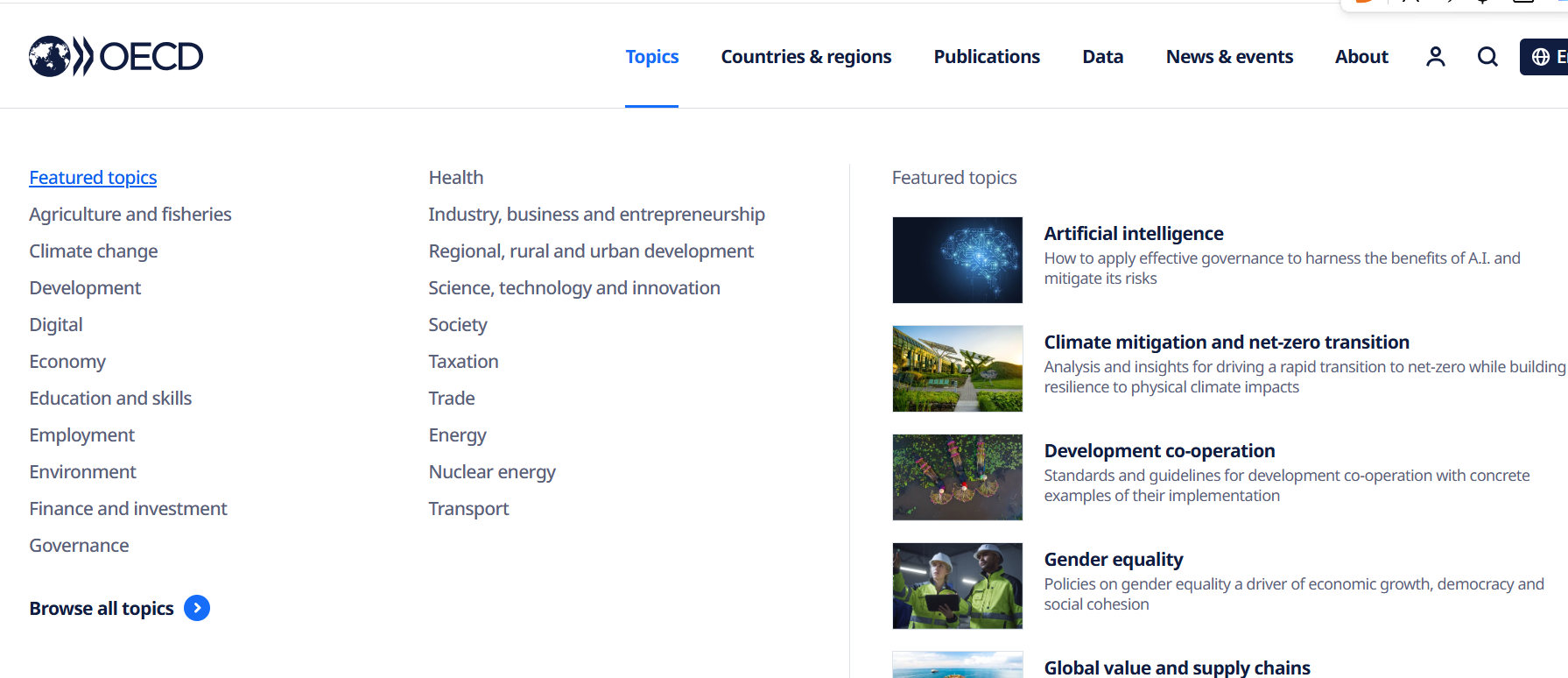This screenshot has width=1568, height=678.
Task: Open the About menu item
Action: tap(1361, 57)
